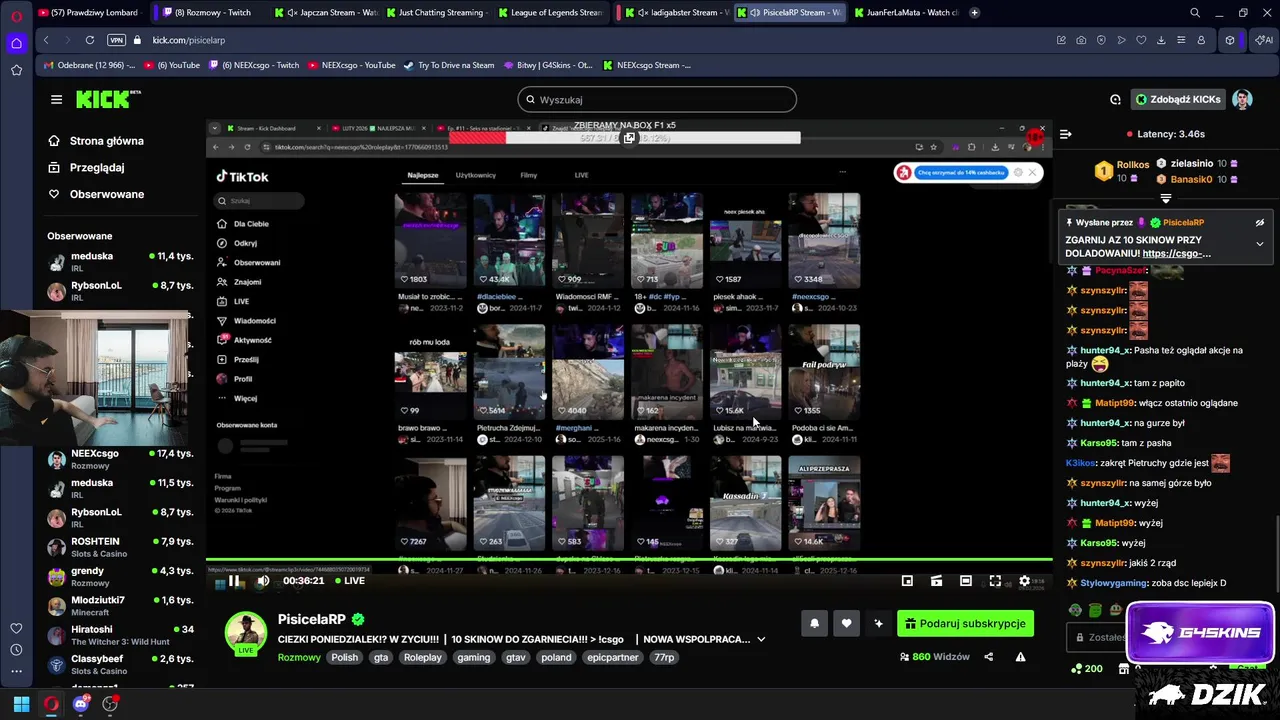Switch to Rozmowy - Twitch tab
The image size is (1280, 720).
point(210,12)
